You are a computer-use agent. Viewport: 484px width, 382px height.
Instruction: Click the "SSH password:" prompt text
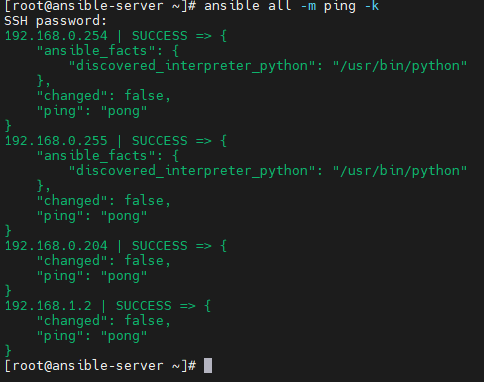pyautogui.click(x=55, y=21)
